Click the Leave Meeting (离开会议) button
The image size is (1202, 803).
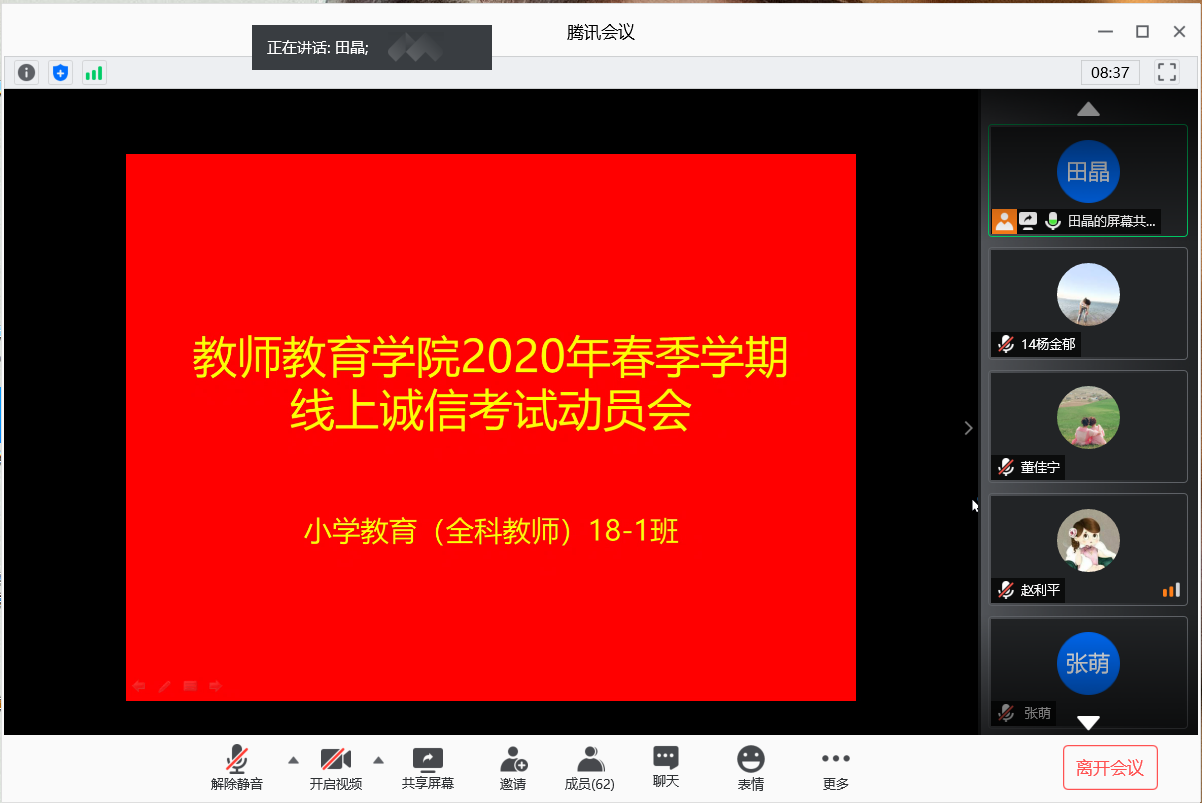pos(1110,768)
